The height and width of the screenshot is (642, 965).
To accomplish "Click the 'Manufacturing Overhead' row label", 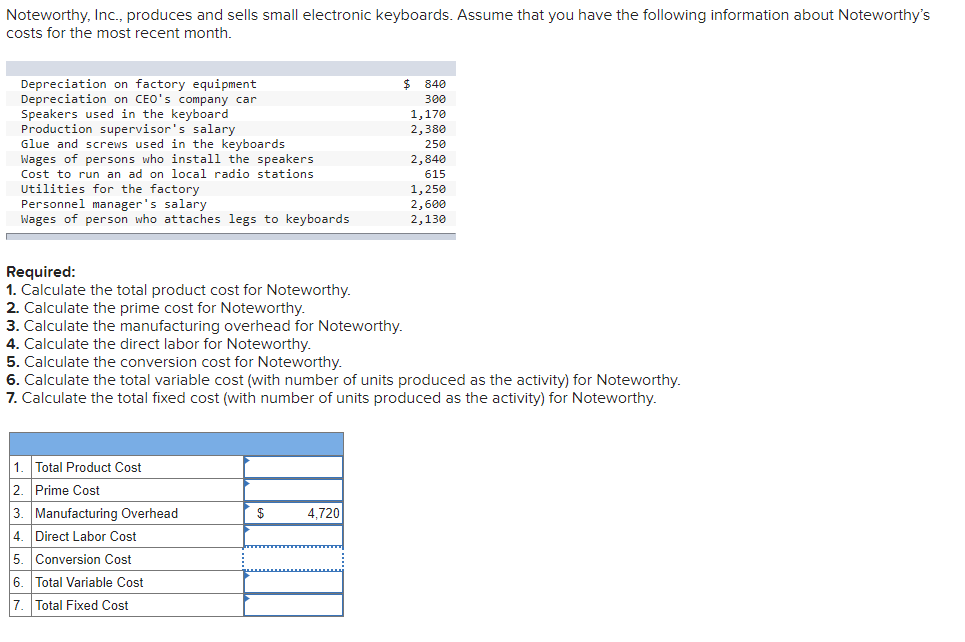I will click(x=106, y=513).
